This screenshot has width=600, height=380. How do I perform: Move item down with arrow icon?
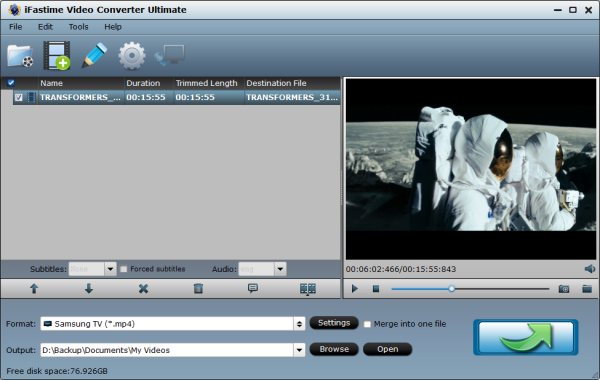click(x=89, y=289)
